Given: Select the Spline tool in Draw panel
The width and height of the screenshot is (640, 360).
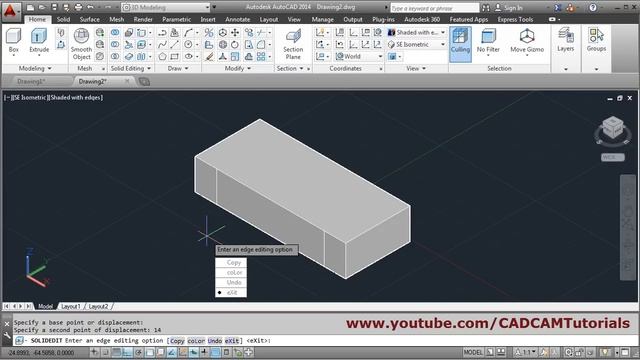Looking at the screenshot, I should [x=162, y=44].
